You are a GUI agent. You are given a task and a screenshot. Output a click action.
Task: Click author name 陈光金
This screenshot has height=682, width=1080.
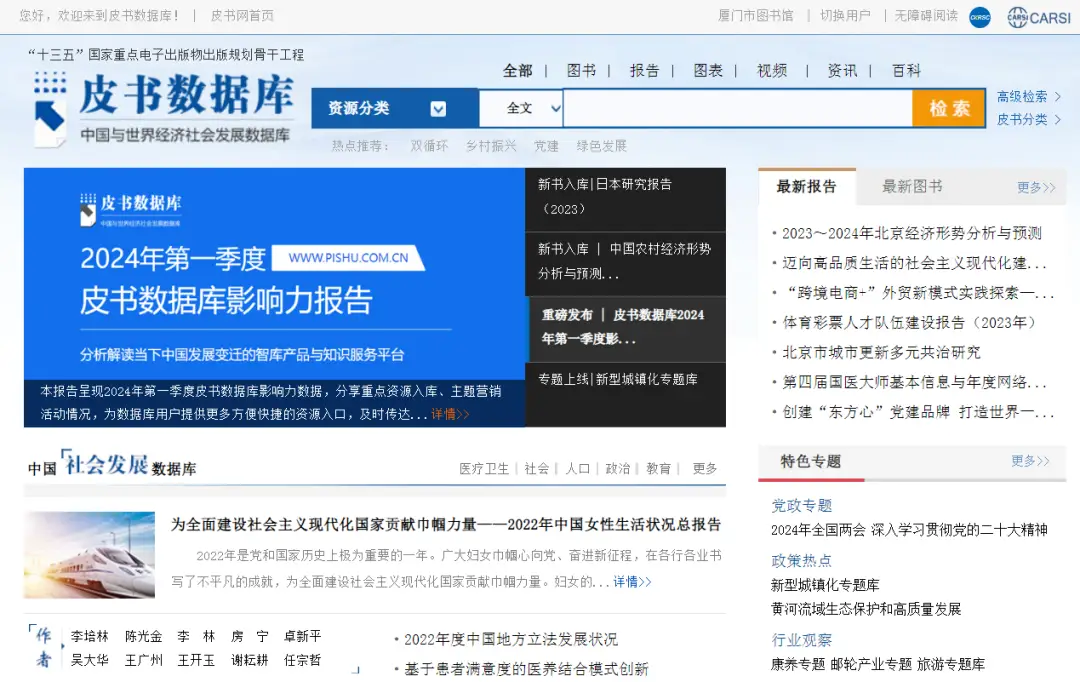(x=143, y=637)
